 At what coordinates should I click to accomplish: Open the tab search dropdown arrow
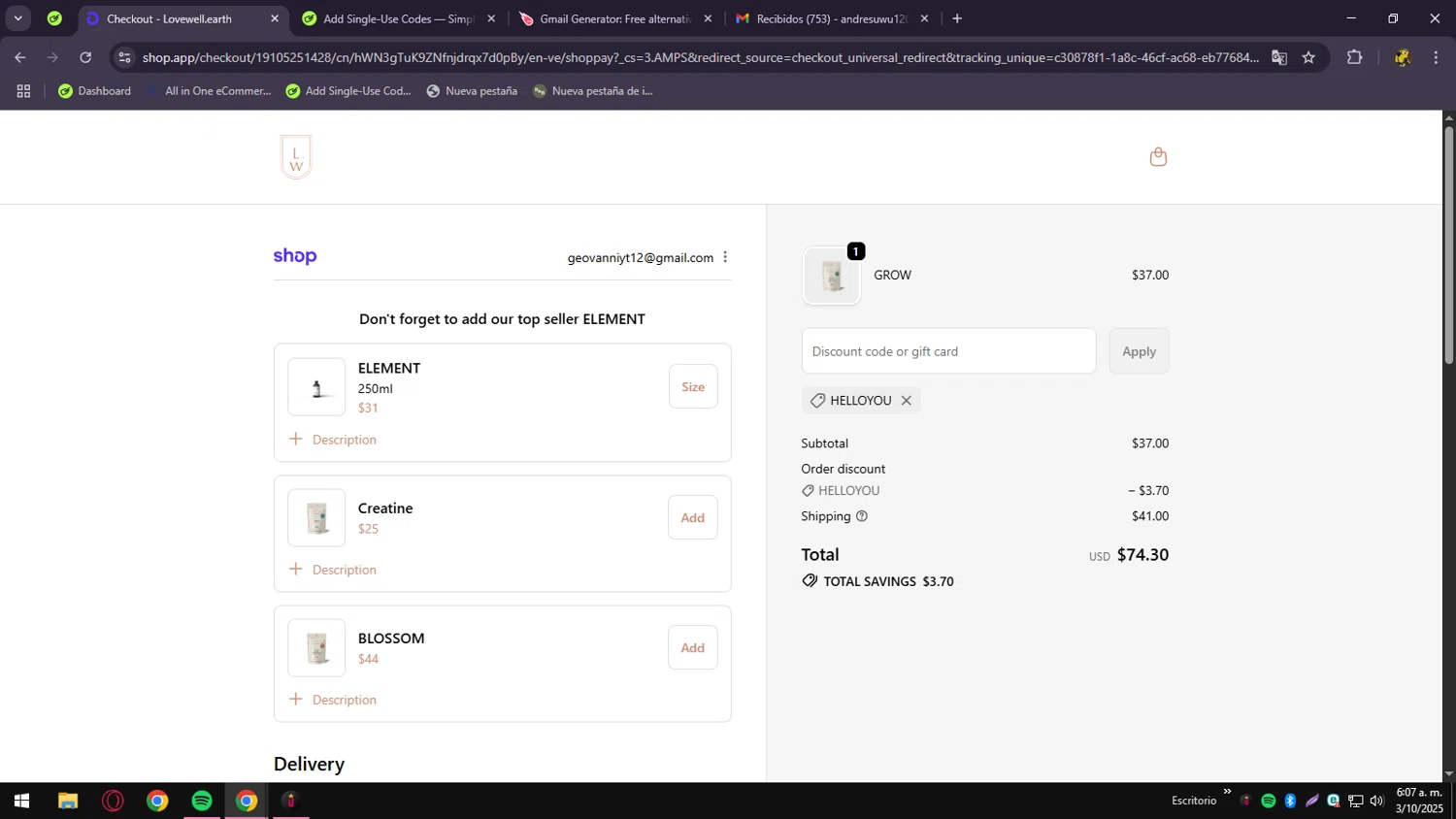[x=17, y=18]
